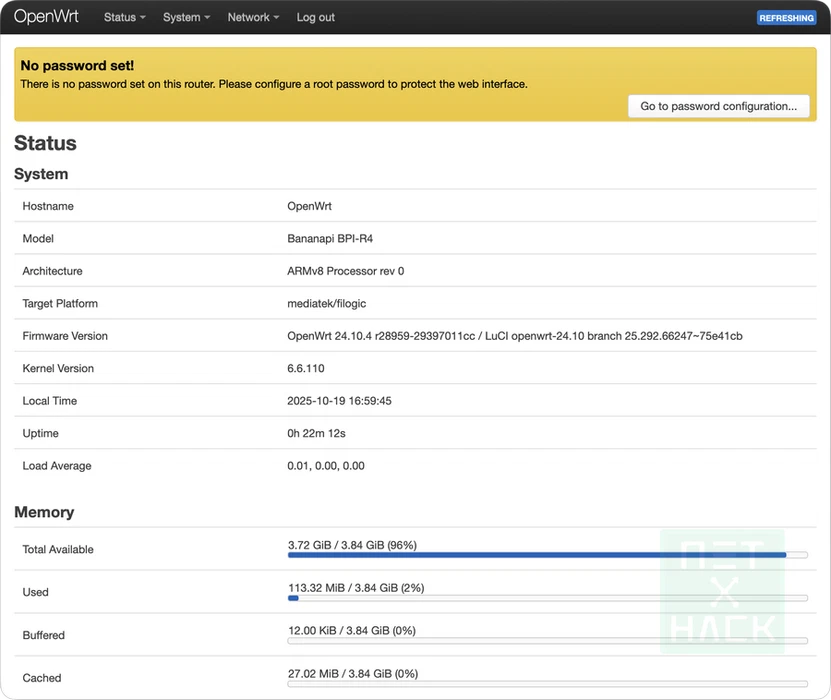Screen dimensions: 831x700
Task: Click the Cached memory progress bar
Action: pyautogui.click(x=547, y=684)
